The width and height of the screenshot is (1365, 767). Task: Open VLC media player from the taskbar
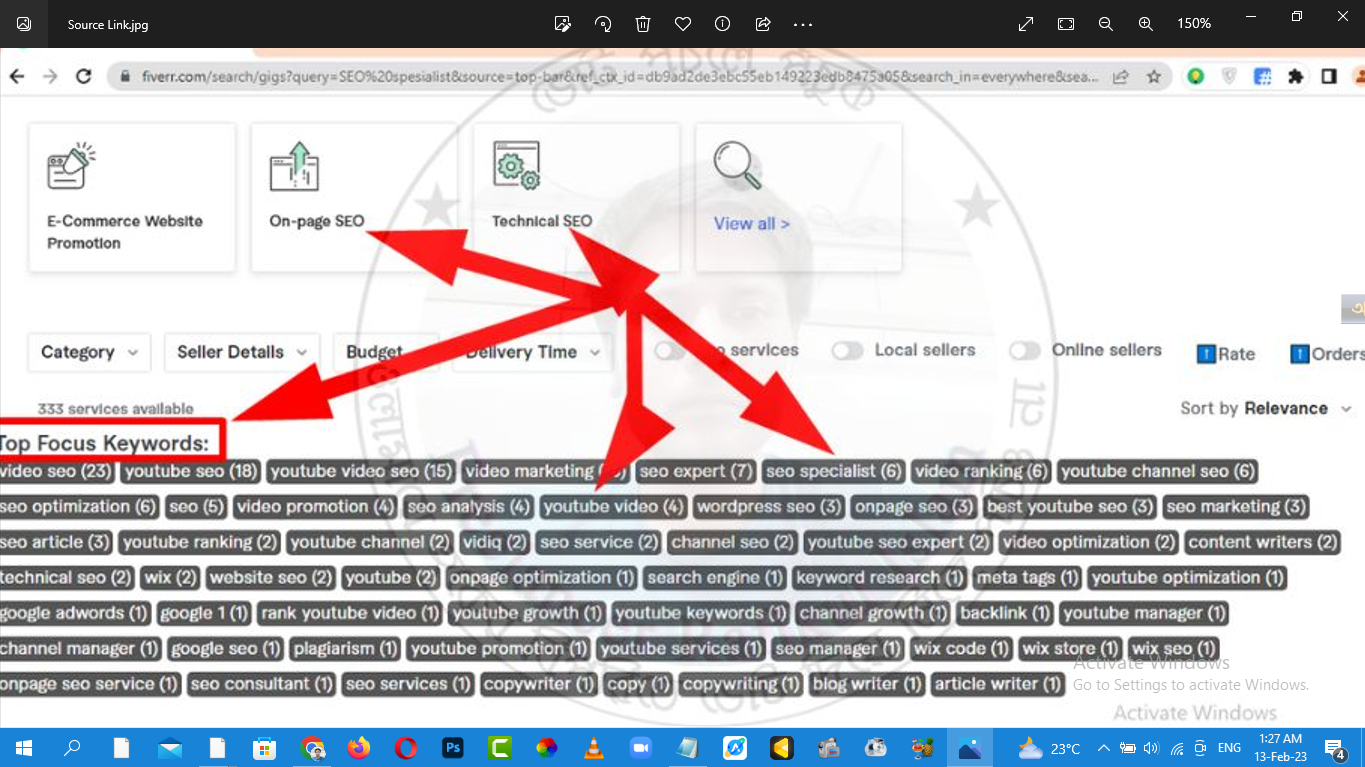tap(594, 747)
